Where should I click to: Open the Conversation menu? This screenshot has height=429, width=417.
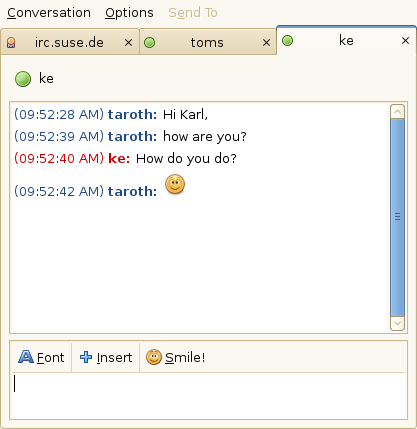pos(49,13)
